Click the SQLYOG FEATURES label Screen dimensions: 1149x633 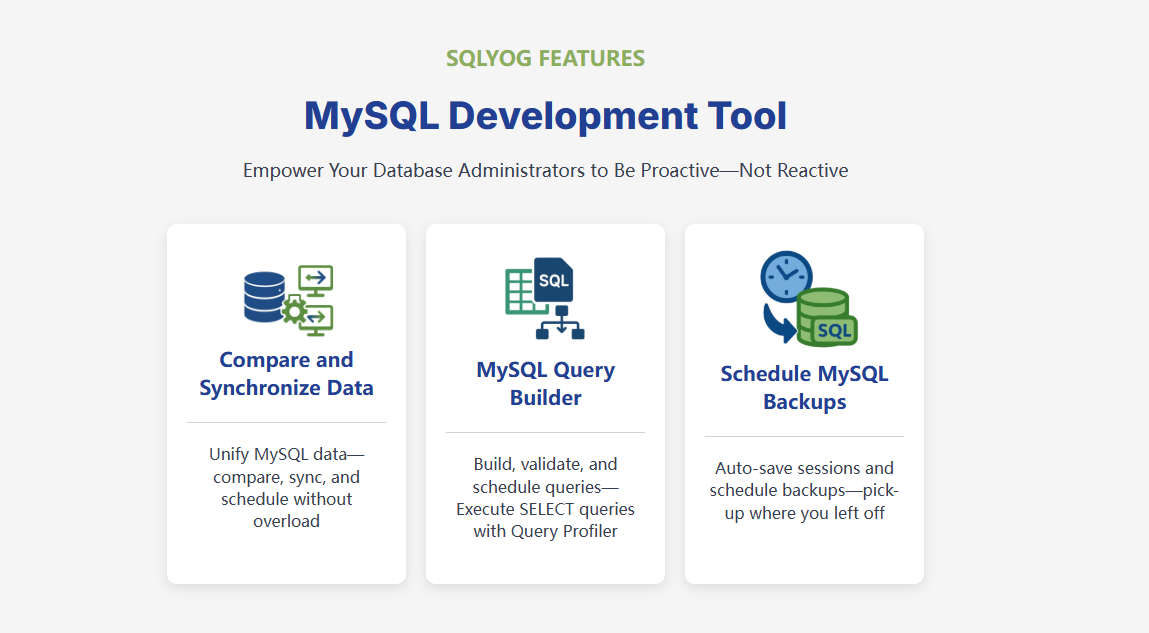coord(545,59)
